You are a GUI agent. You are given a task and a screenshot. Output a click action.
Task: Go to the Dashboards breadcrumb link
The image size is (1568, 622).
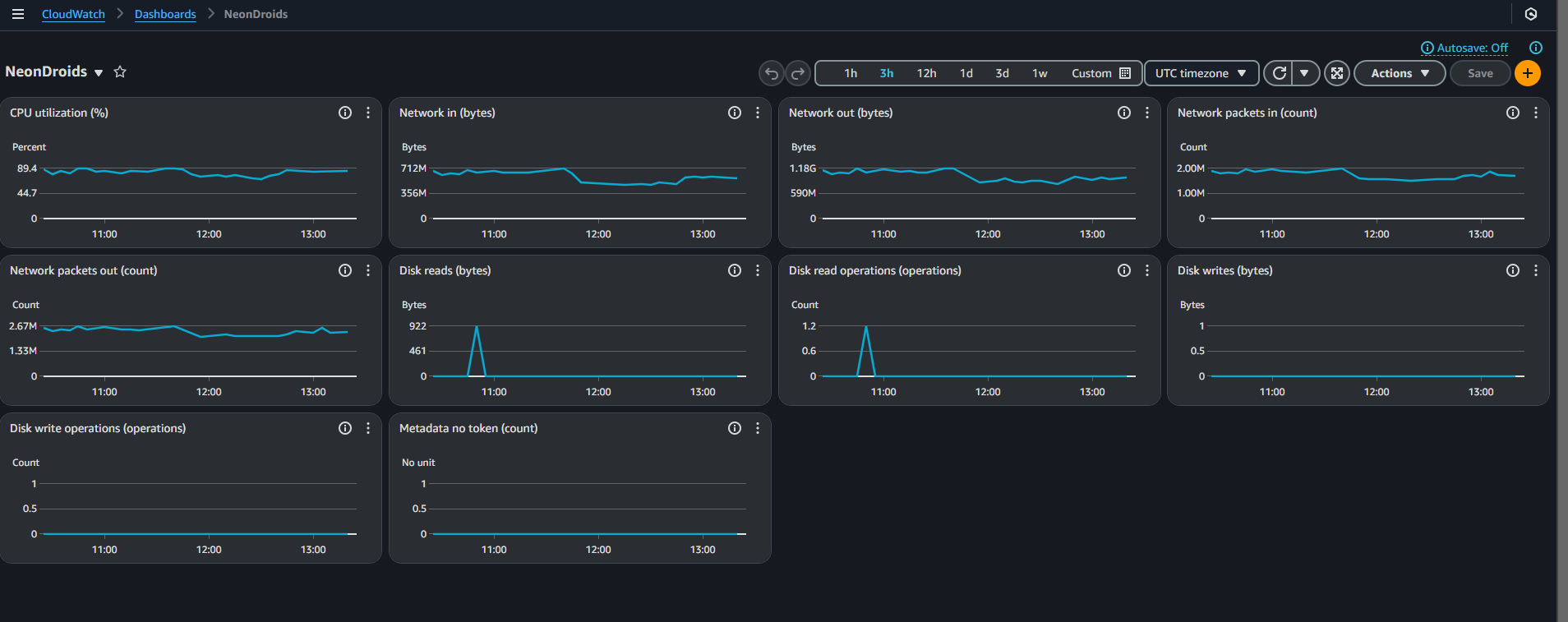(165, 14)
